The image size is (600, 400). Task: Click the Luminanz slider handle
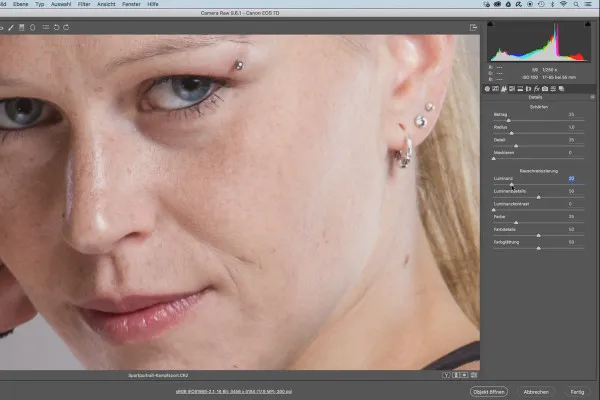point(512,184)
